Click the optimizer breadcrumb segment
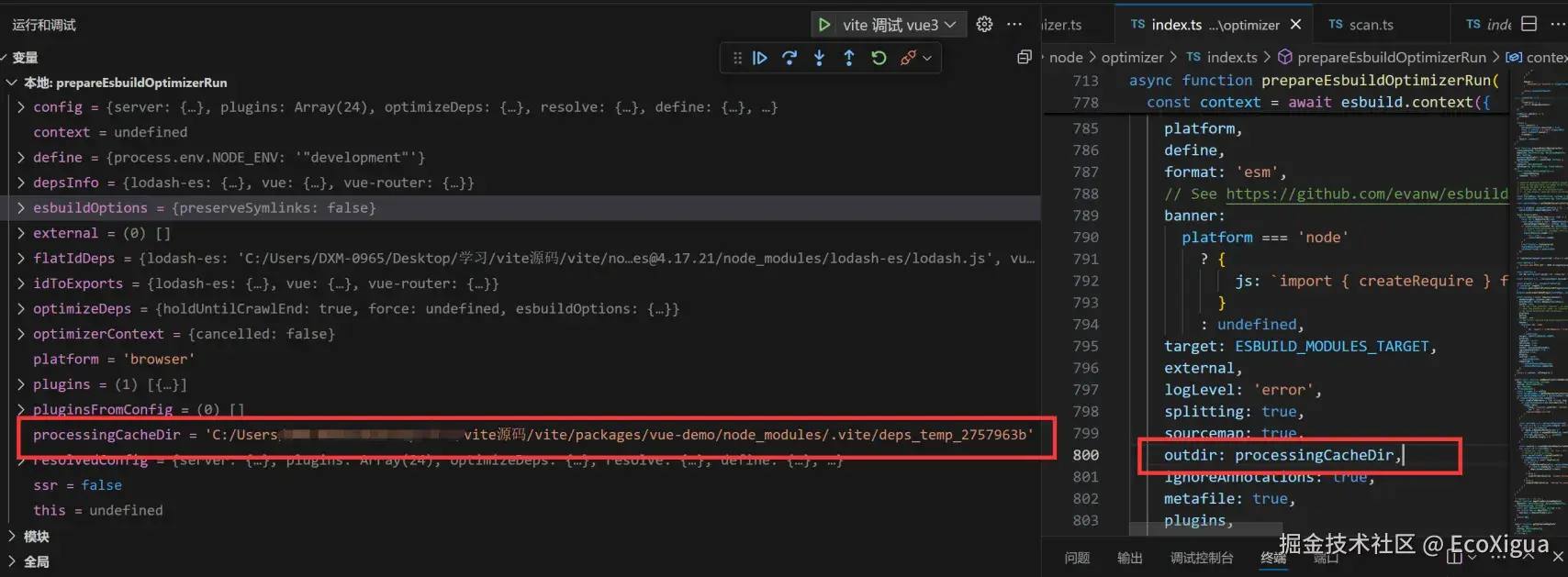This screenshot has width=1568, height=577. click(x=1132, y=57)
